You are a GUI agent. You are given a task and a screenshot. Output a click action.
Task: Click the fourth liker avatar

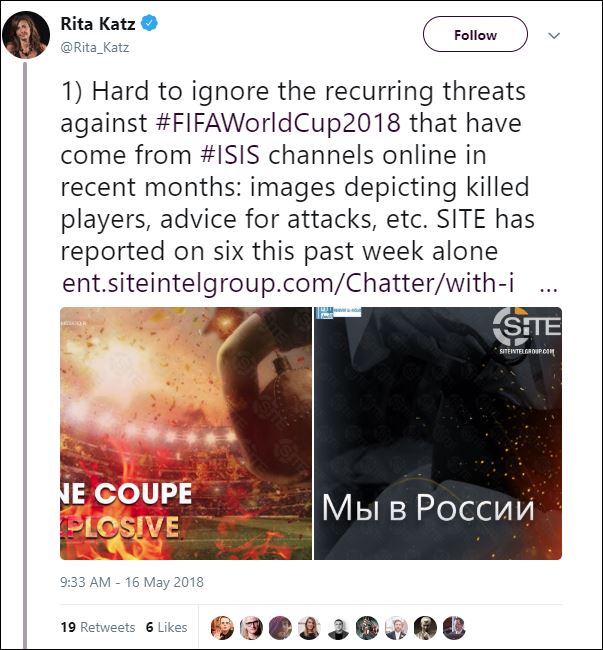(309, 628)
